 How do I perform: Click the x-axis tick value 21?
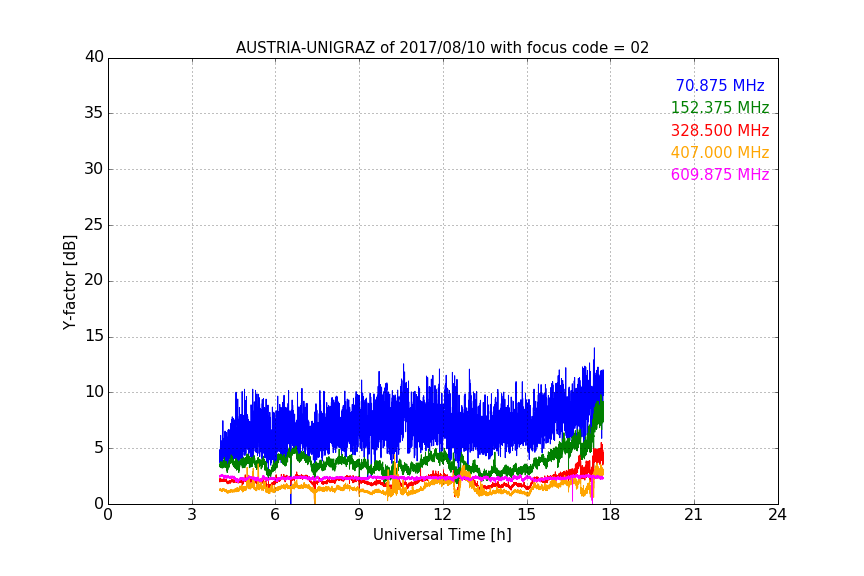coord(694,515)
